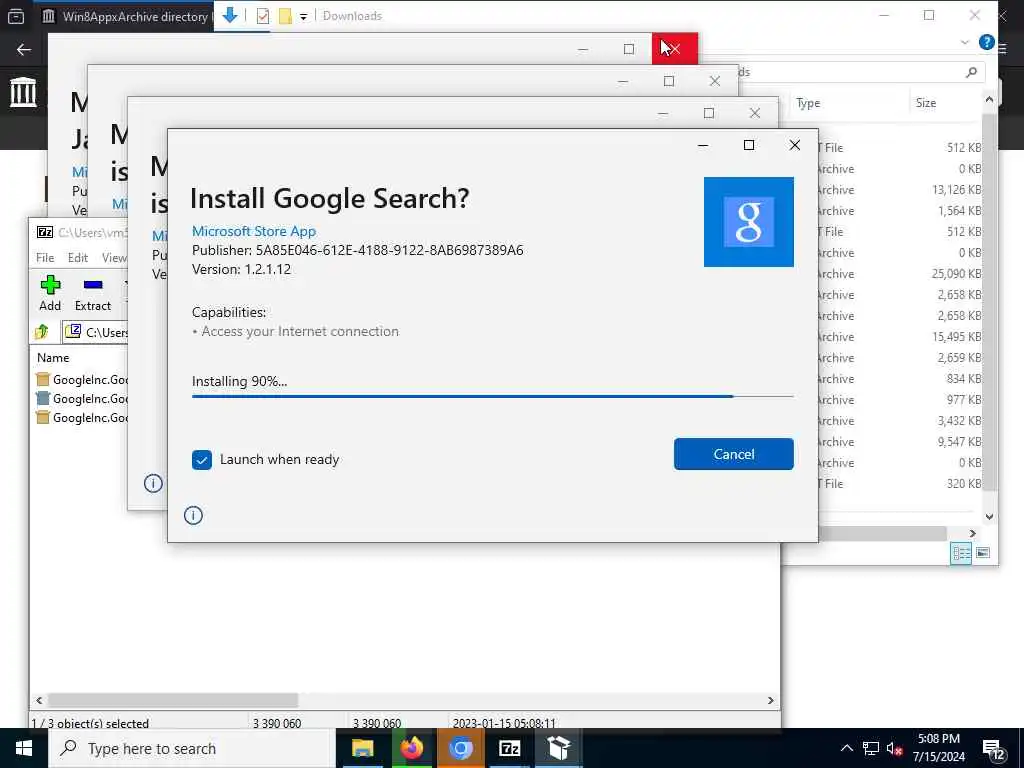1024x768 pixels.
Task: Open the 7-Zip View menu
Action: tap(114, 257)
